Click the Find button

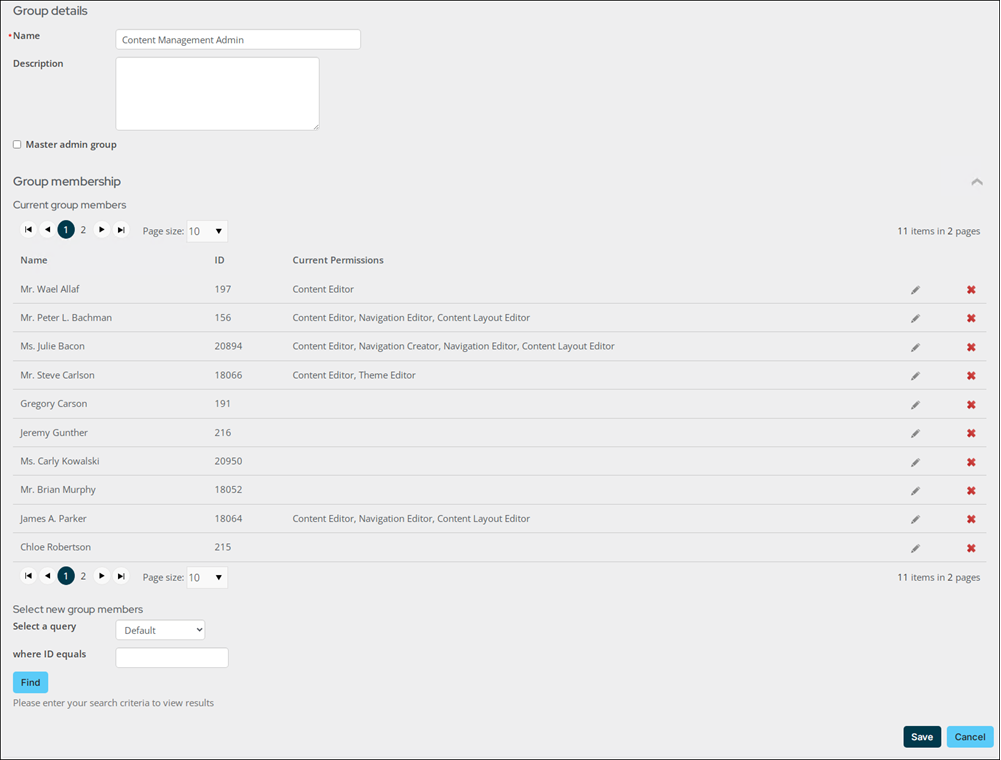pos(31,682)
